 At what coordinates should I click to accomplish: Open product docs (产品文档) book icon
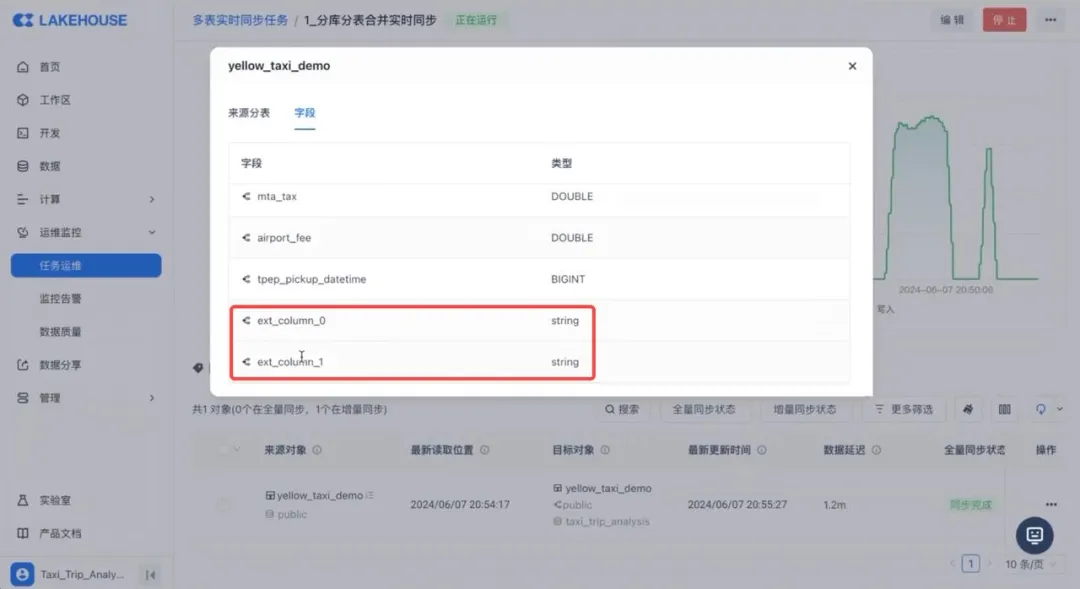pos(23,533)
